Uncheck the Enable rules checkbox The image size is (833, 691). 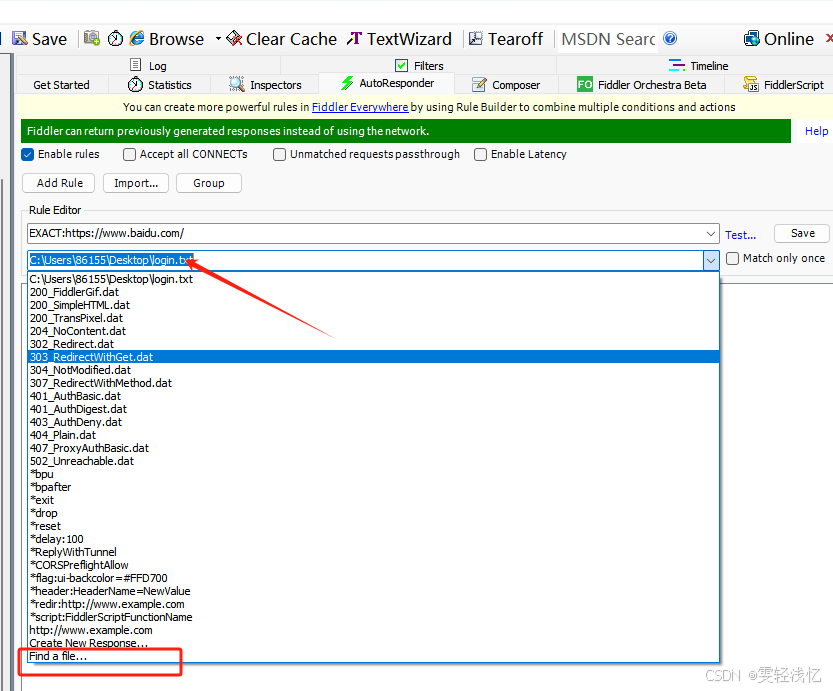[x=28, y=155]
